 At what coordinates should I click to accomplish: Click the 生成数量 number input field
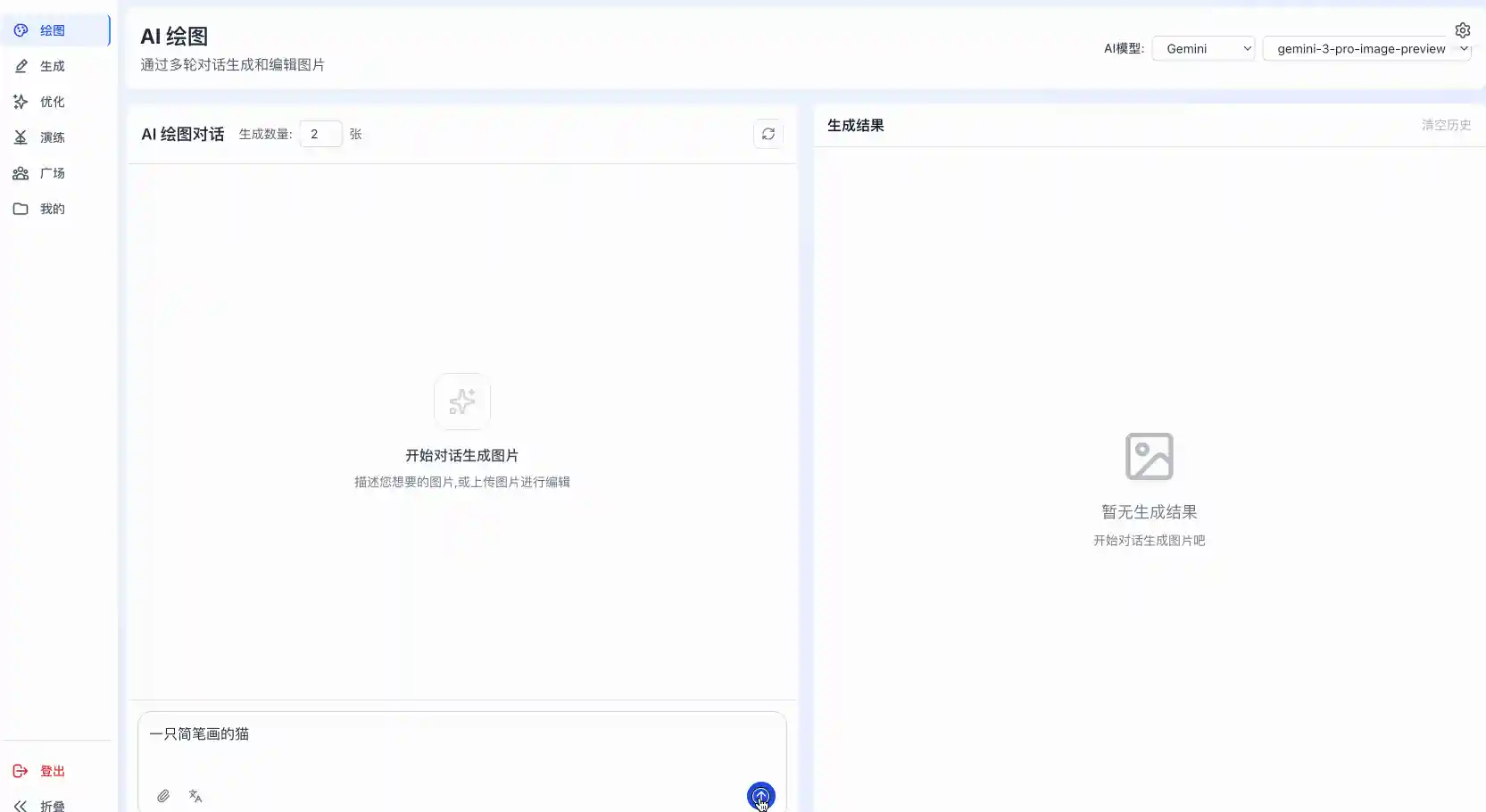click(320, 134)
